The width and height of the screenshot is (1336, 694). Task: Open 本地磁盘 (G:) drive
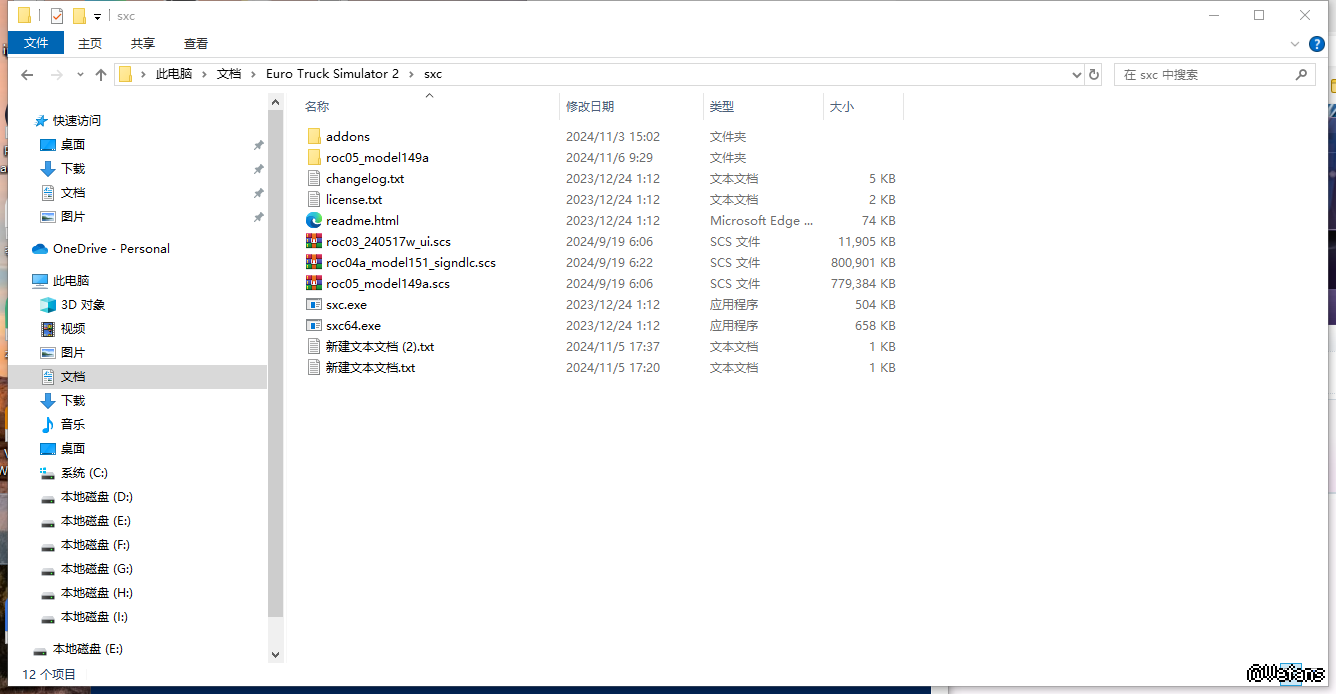(x=96, y=568)
